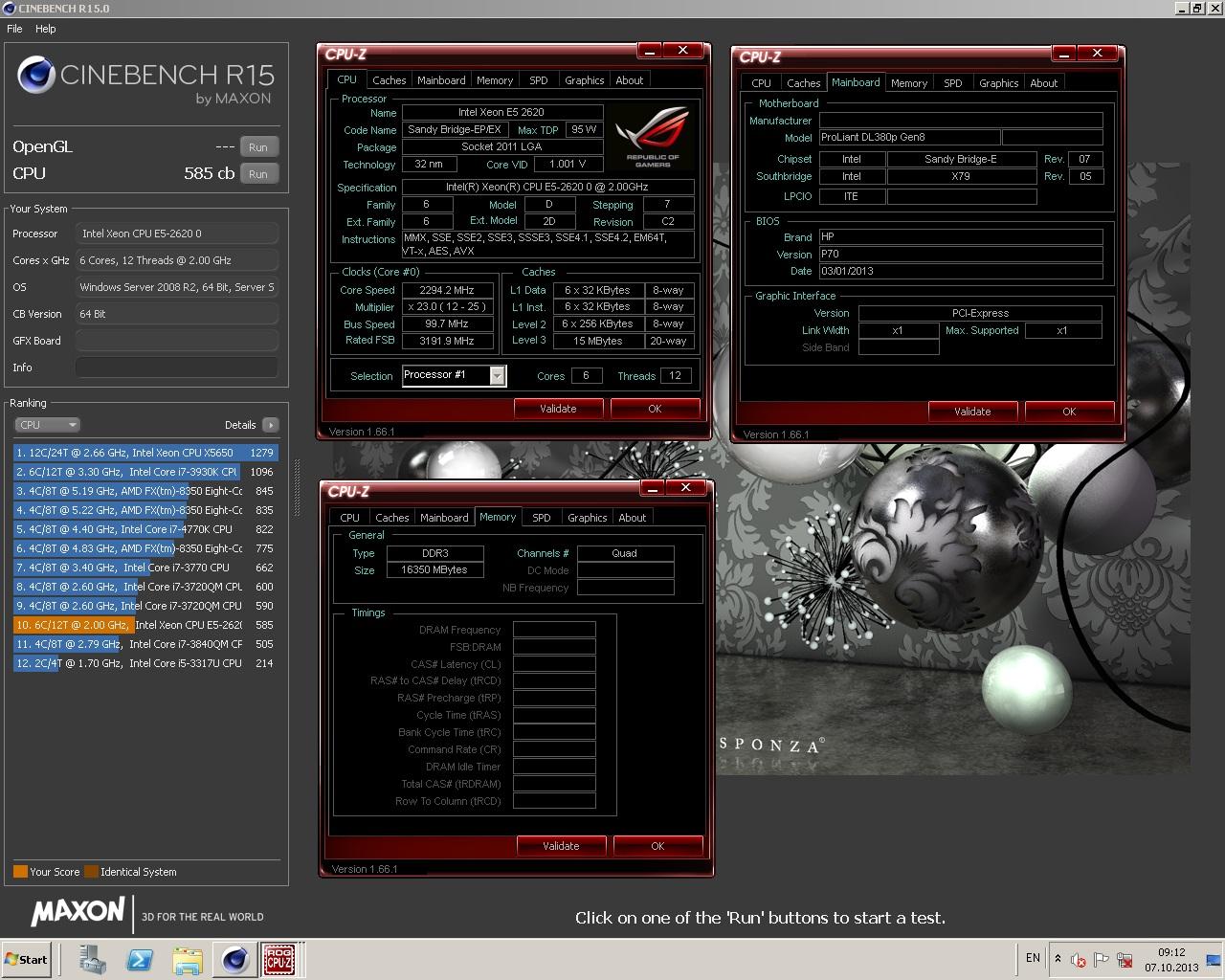Select highlighted ranking entry Xeon E5-2620 585
This screenshot has height=980, width=1225.
pyautogui.click(x=145, y=625)
